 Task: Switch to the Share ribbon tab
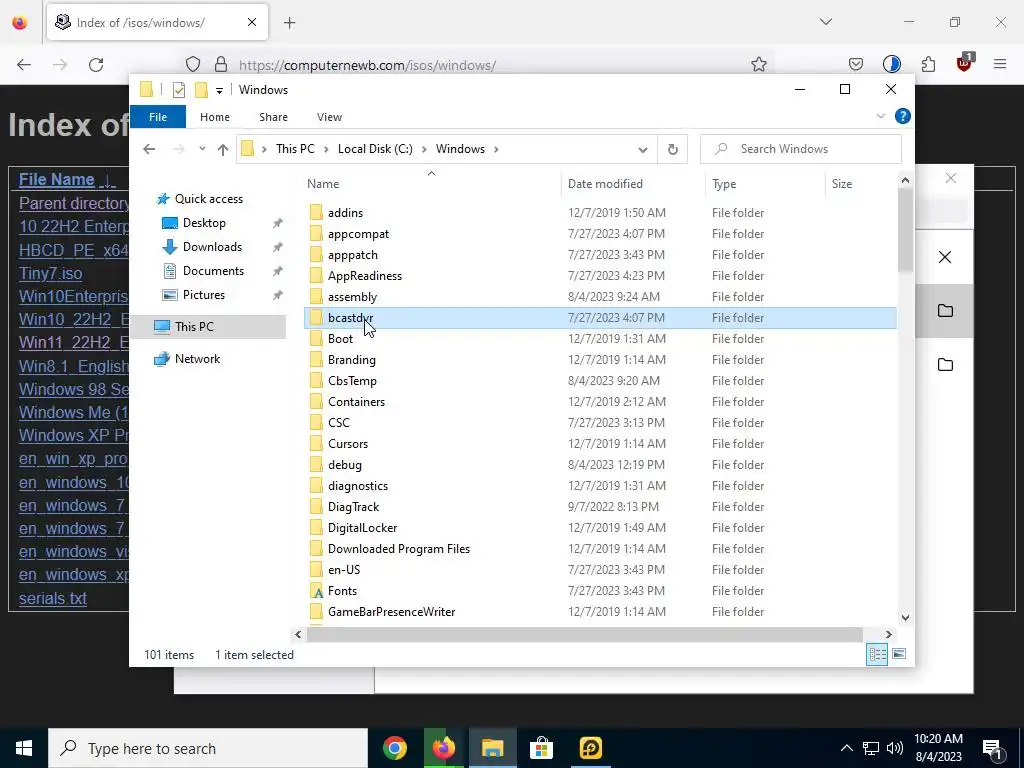(x=273, y=117)
